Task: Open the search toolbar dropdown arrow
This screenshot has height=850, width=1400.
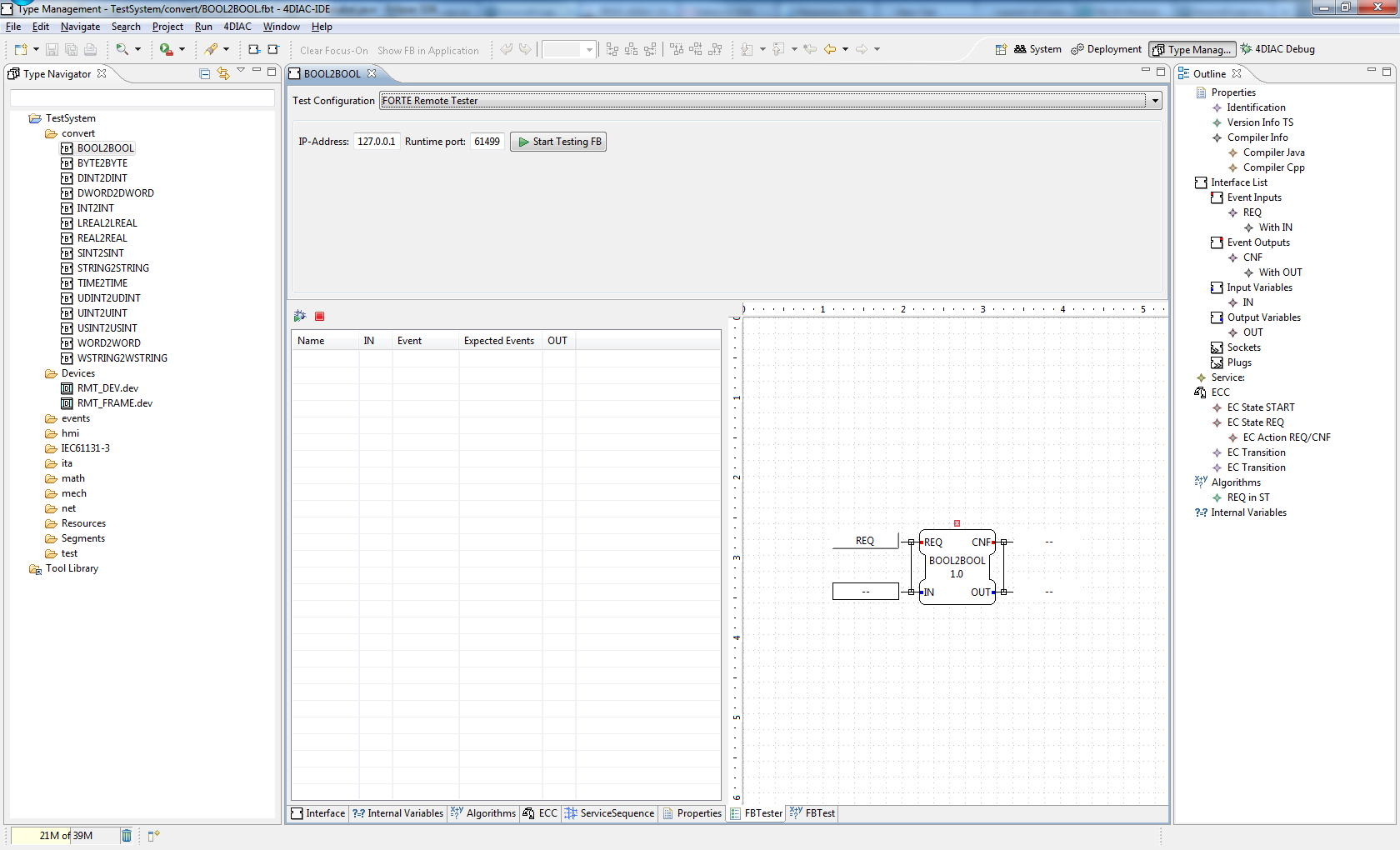Action: pos(137,50)
